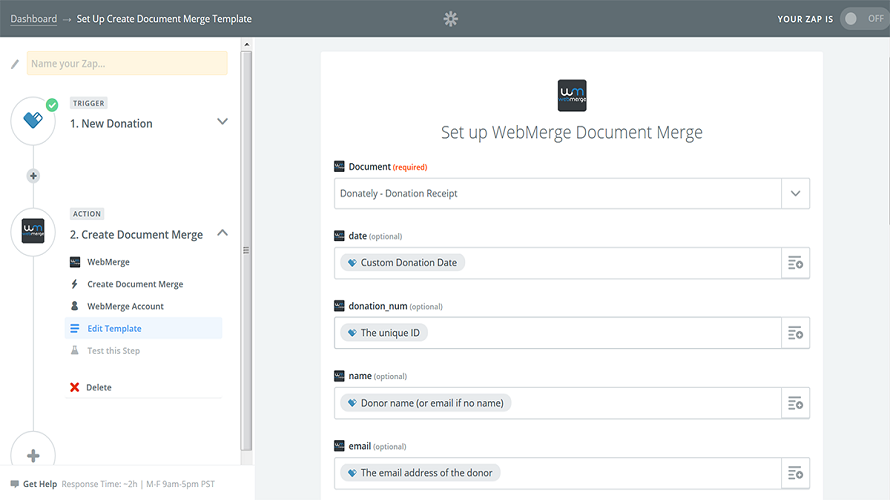Click the green check badge on trigger
890x500 pixels.
point(52,105)
